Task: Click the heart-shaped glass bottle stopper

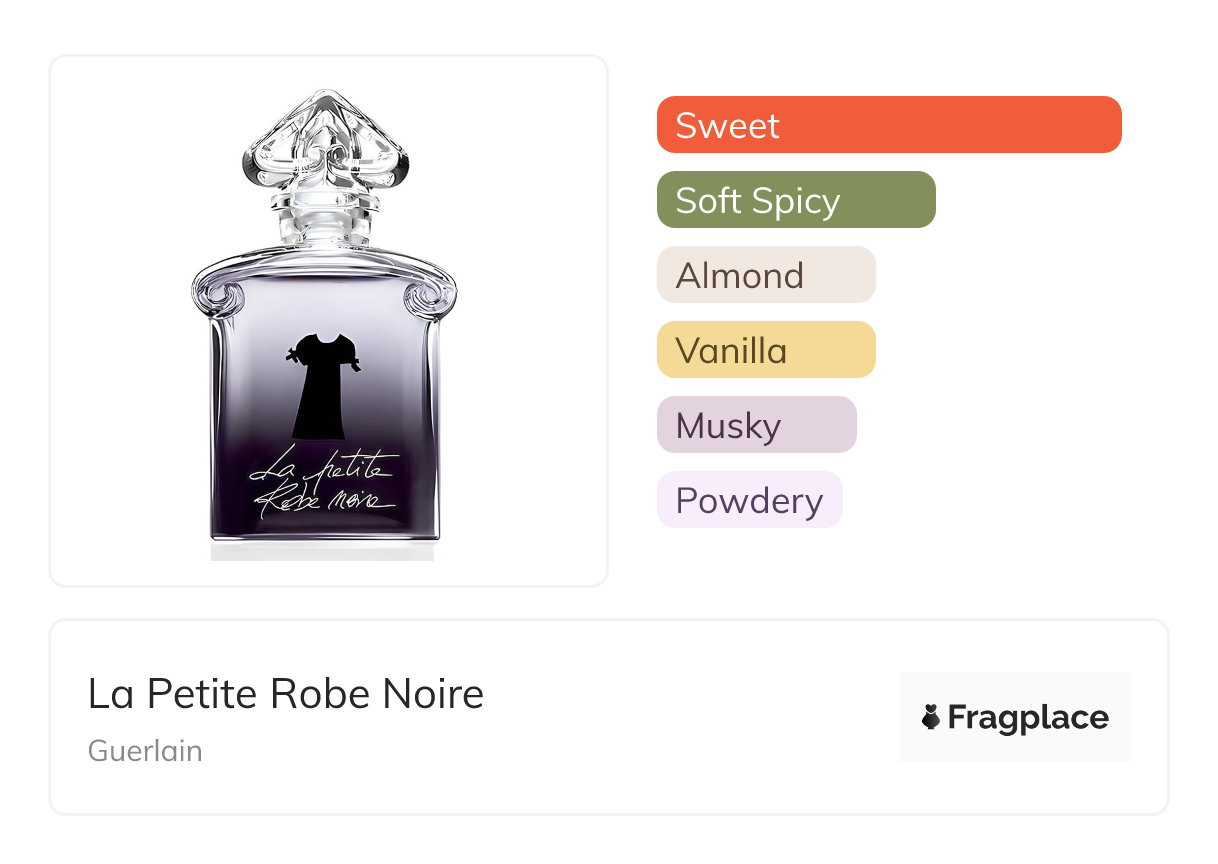Action: [324, 145]
